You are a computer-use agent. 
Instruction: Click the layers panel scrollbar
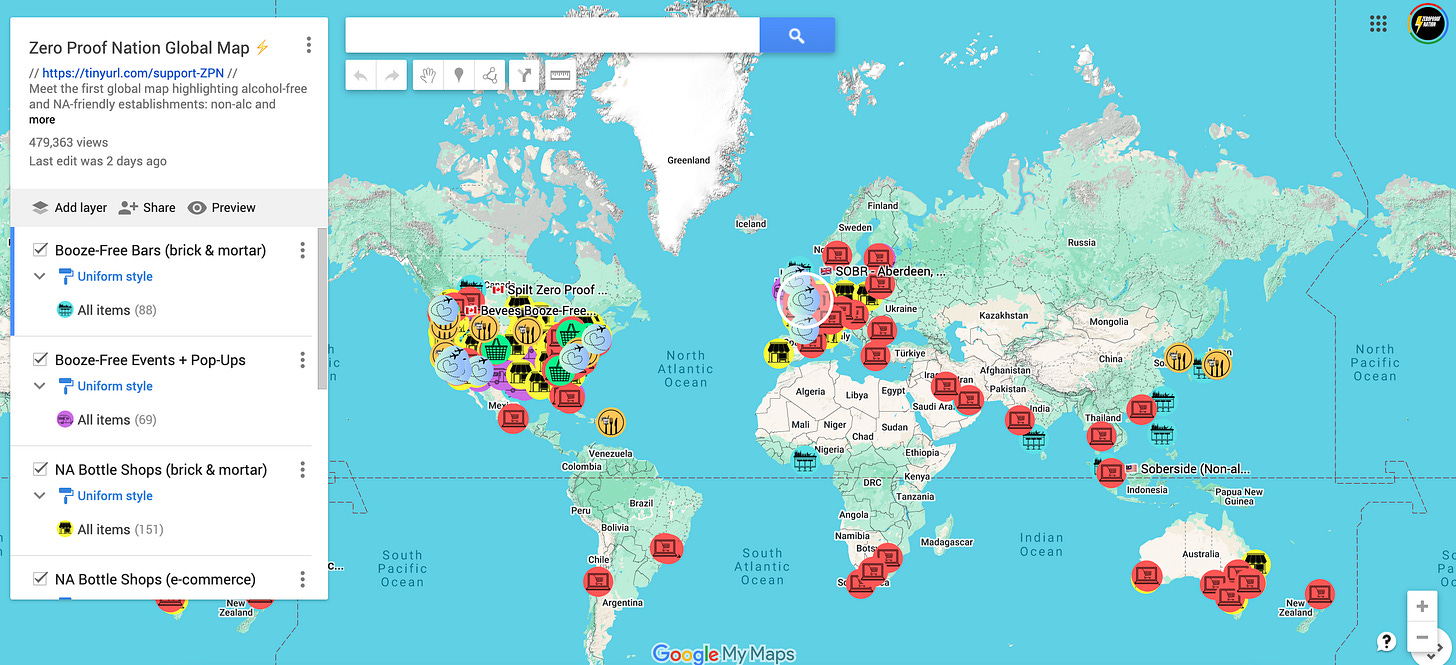click(322, 308)
